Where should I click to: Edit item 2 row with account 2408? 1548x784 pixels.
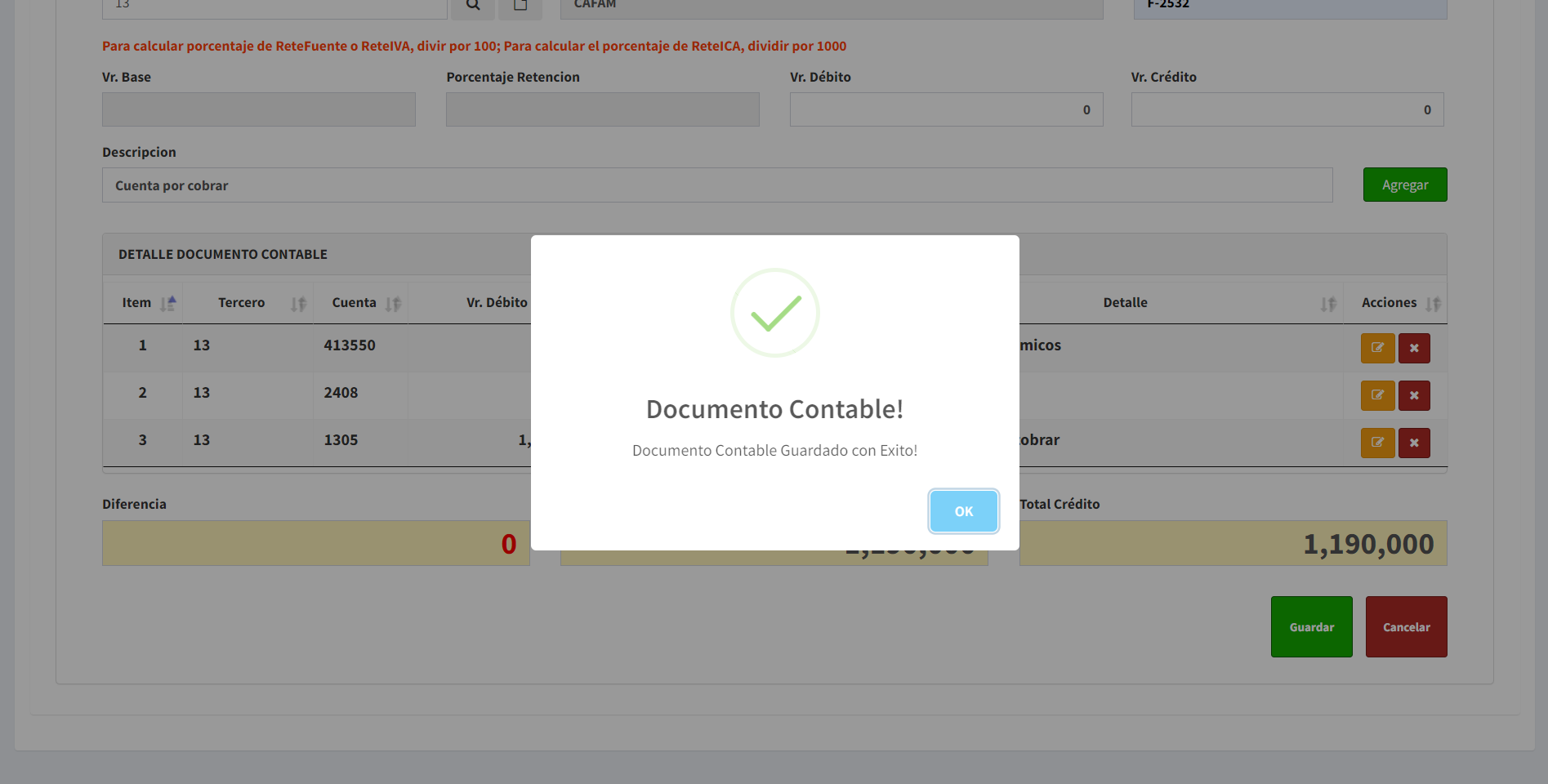(x=1377, y=395)
